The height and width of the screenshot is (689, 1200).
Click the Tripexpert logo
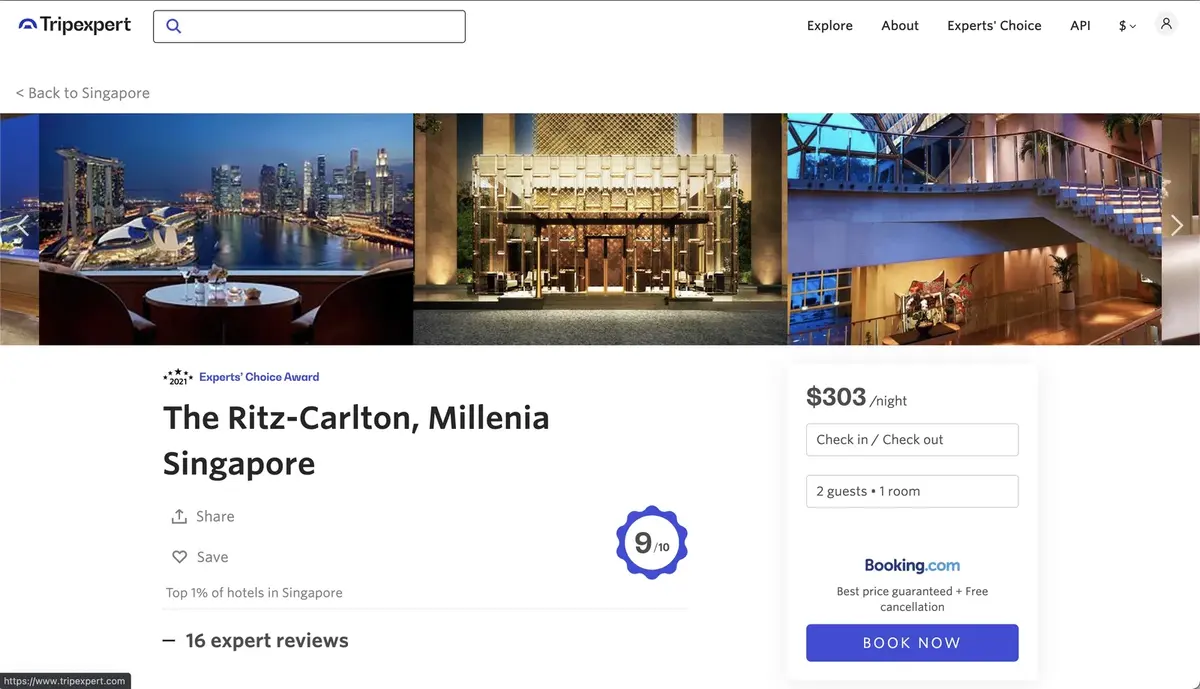point(75,25)
